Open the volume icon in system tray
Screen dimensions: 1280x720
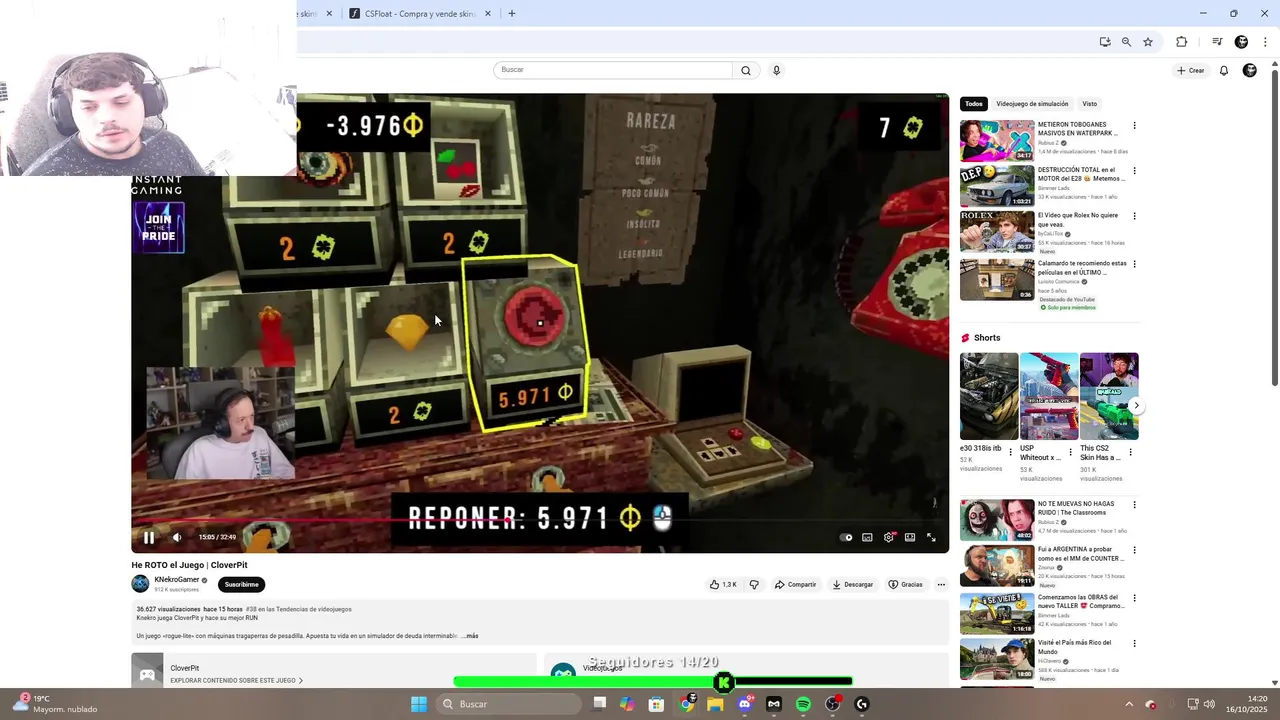coord(1209,704)
